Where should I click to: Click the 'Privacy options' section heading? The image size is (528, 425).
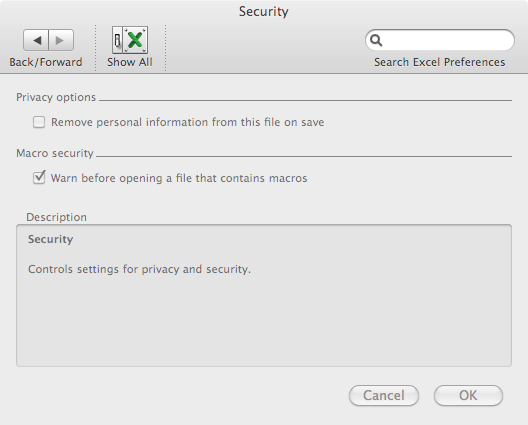(x=56, y=97)
